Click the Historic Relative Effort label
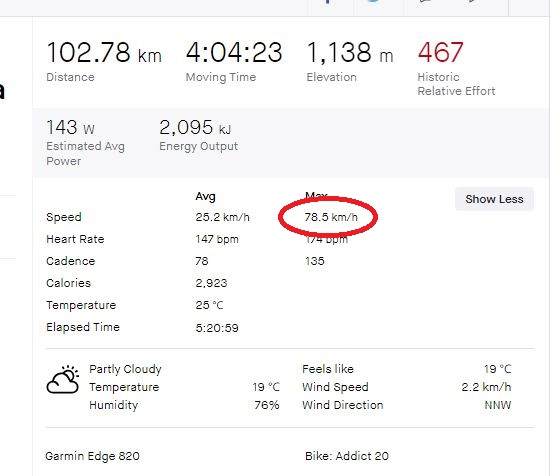This screenshot has height=476, width=560. [x=456, y=84]
